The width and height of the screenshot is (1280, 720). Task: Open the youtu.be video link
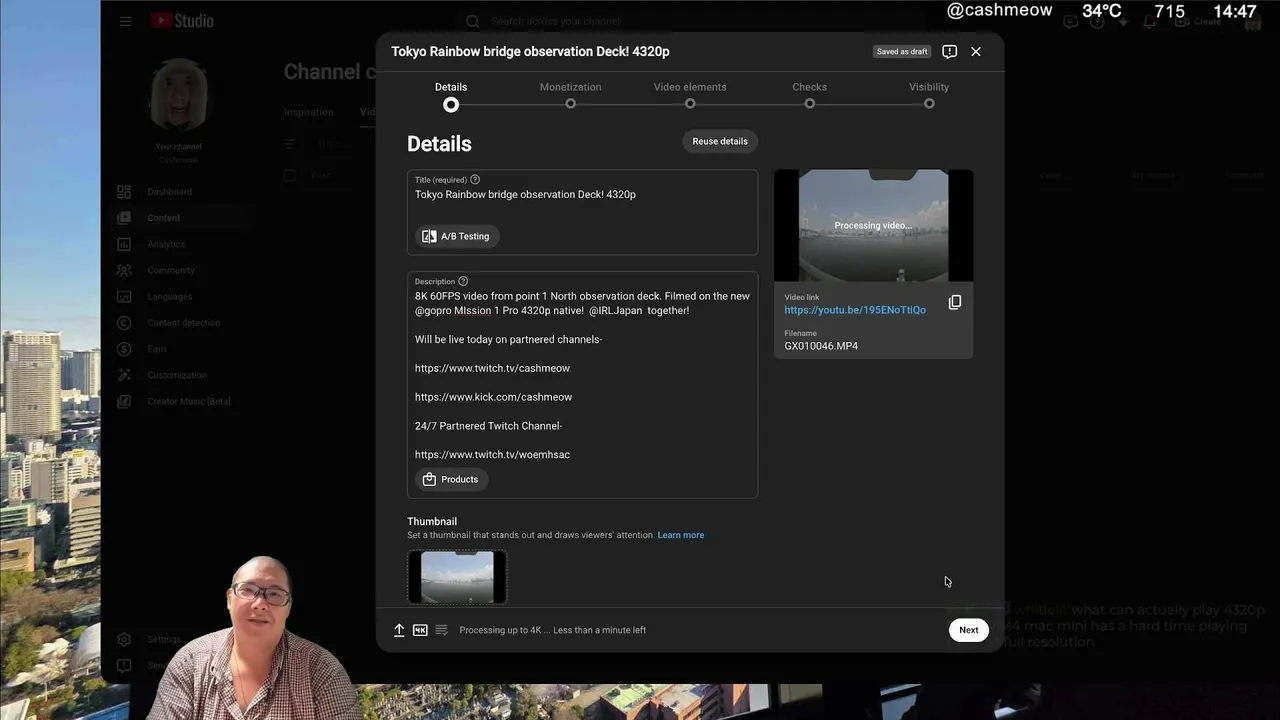pos(855,310)
